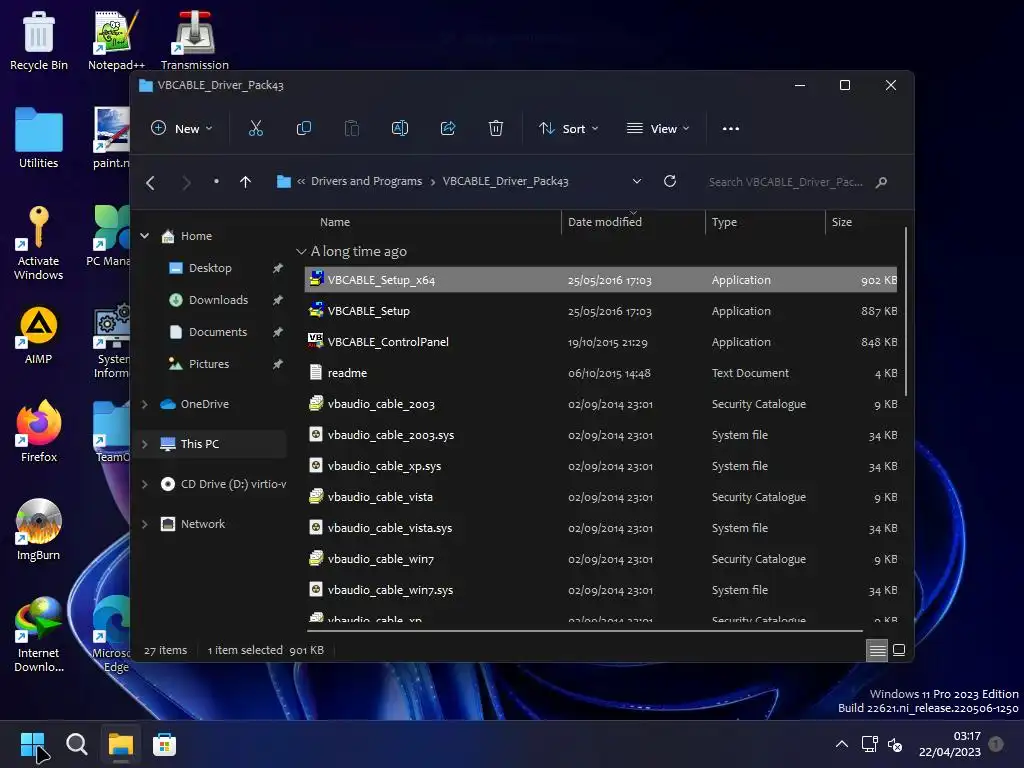Open Recycle Bin on desktop

39,40
